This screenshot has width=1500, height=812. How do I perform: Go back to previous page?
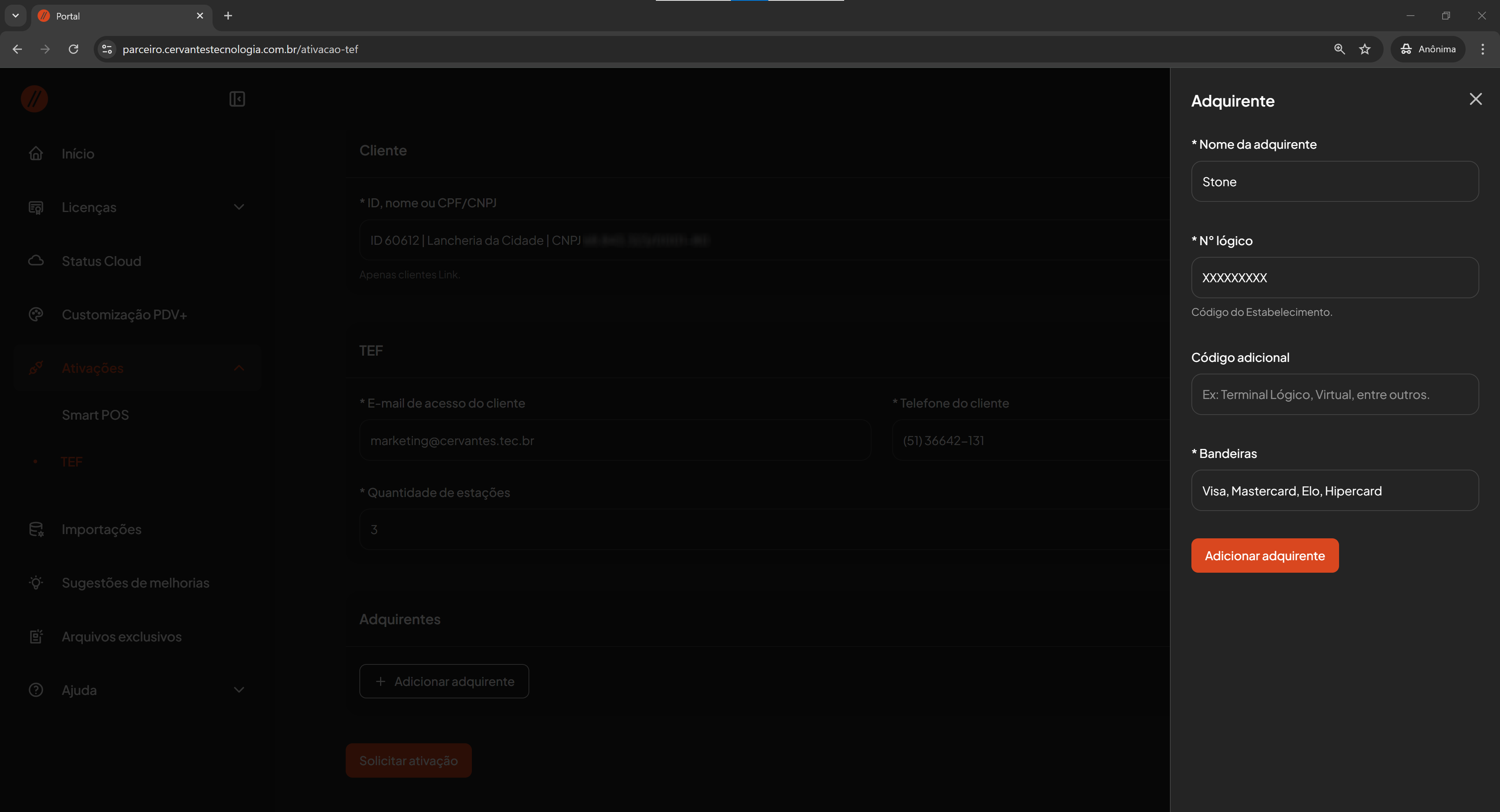point(18,49)
